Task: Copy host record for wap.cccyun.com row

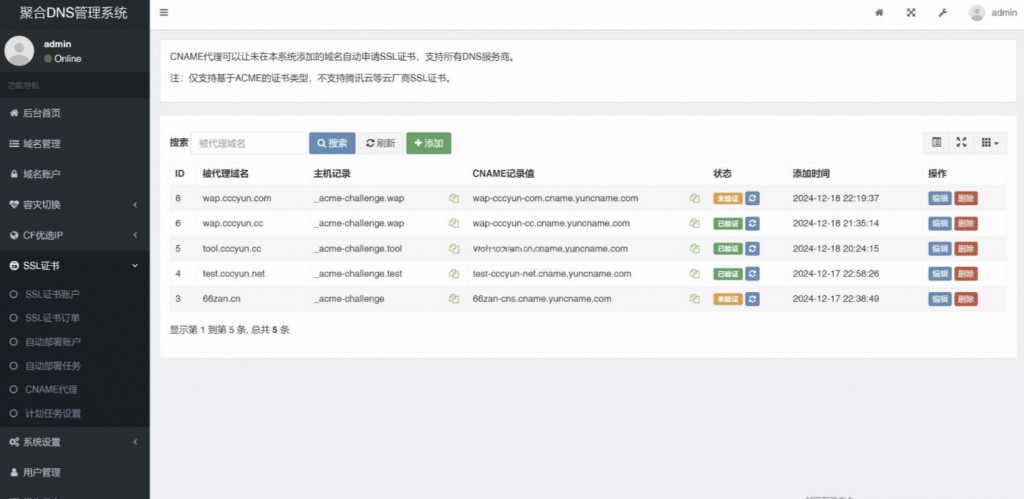Action: pyautogui.click(x=454, y=198)
